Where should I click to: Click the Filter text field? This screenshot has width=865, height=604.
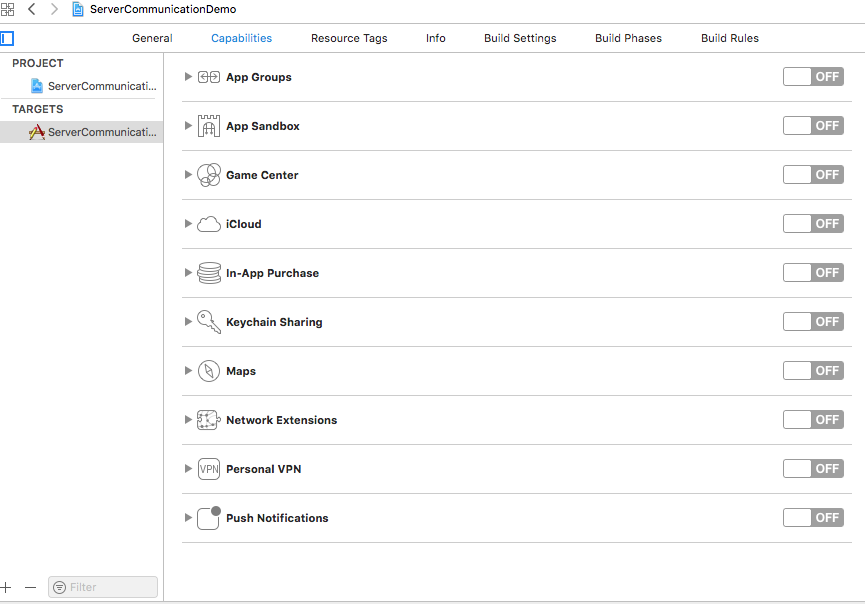[x=103, y=587]
